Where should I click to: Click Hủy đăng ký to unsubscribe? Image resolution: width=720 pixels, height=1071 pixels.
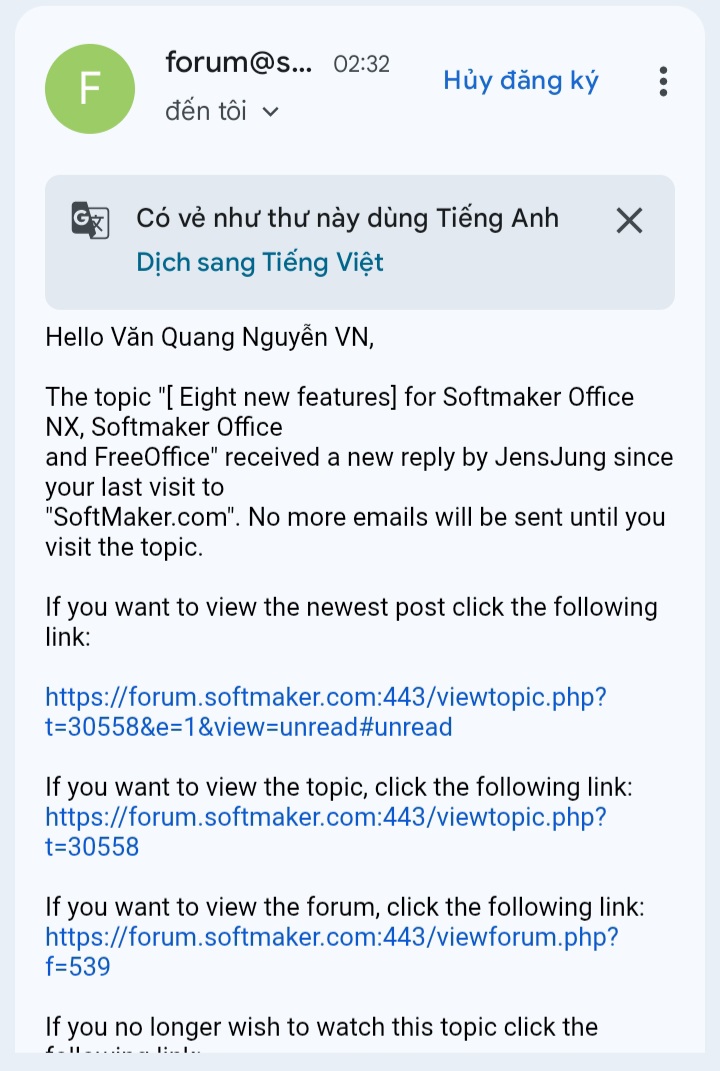coord(521,81)
